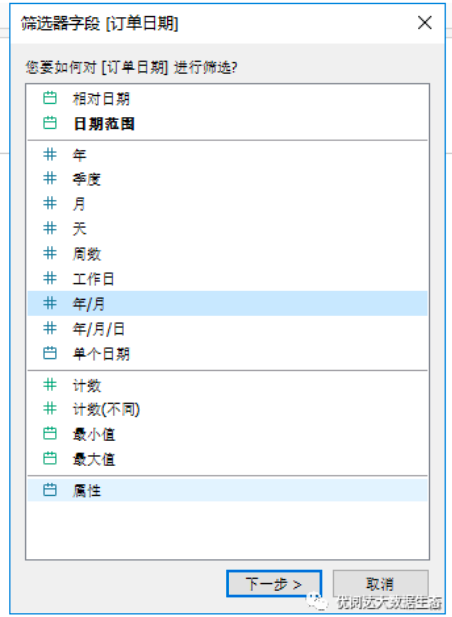Select the 最小值 option
452x617 pixels.
click(x=227, y=434)
